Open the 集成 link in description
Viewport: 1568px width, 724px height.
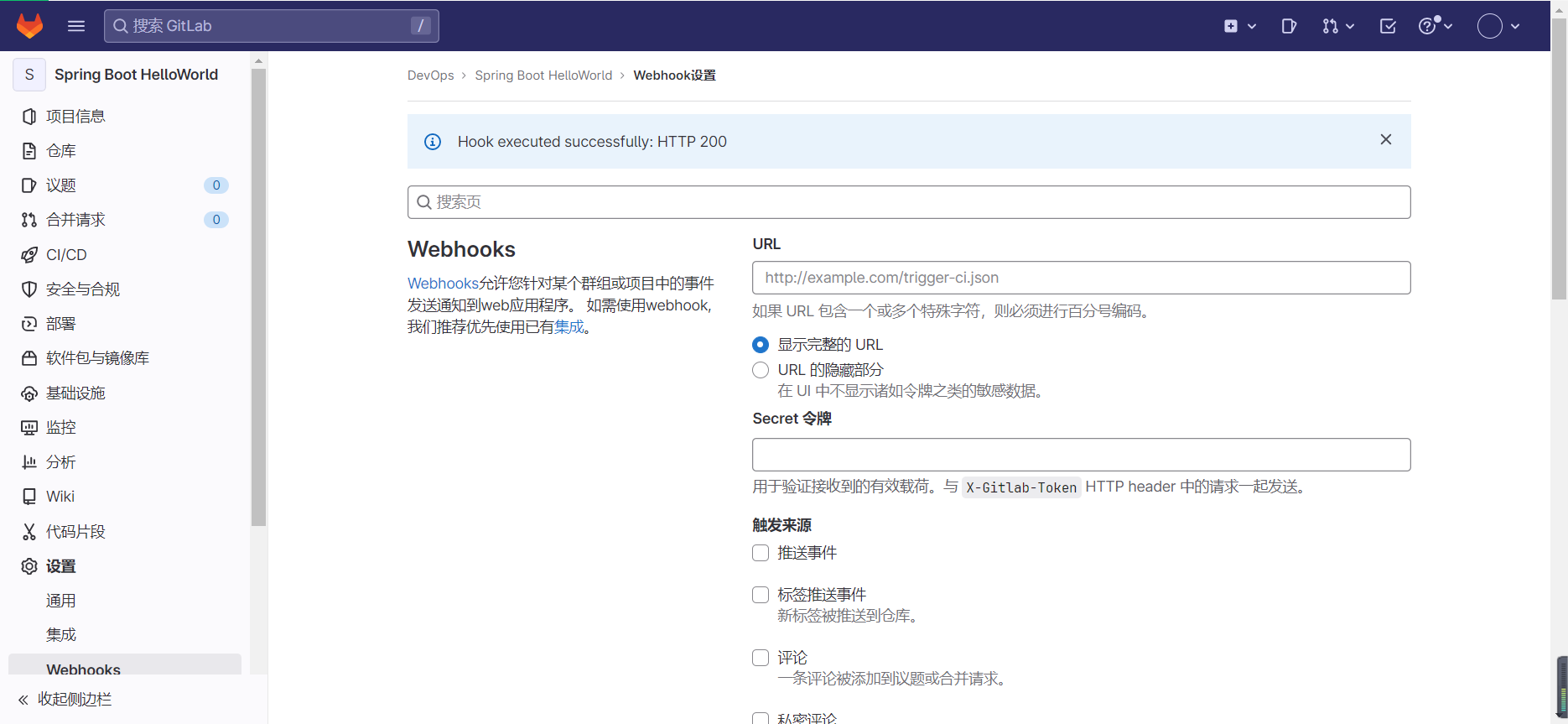tap(569, 327)
